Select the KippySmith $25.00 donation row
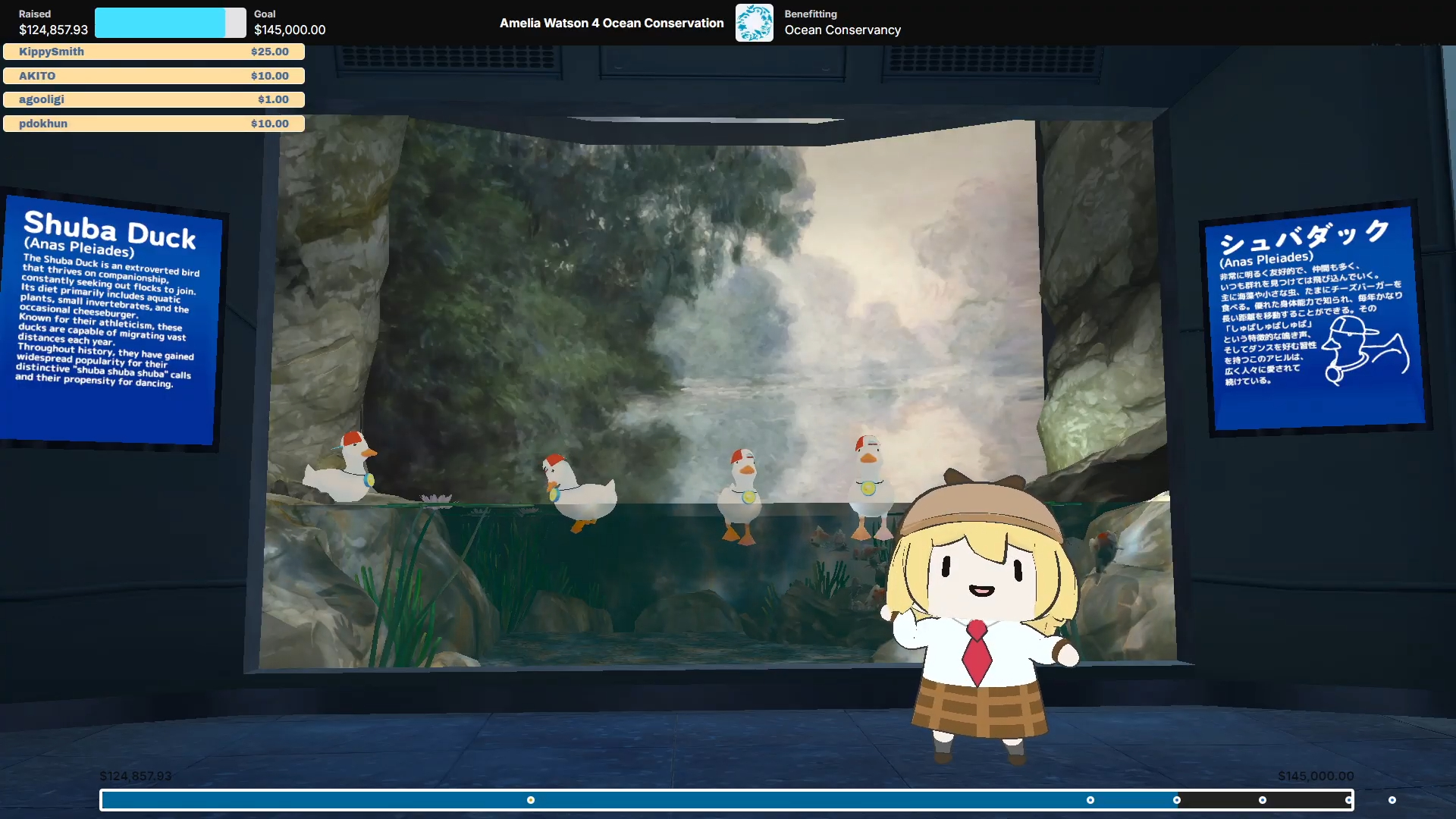The width and height of the screenshot is (1456, 819). coord(154,52)
